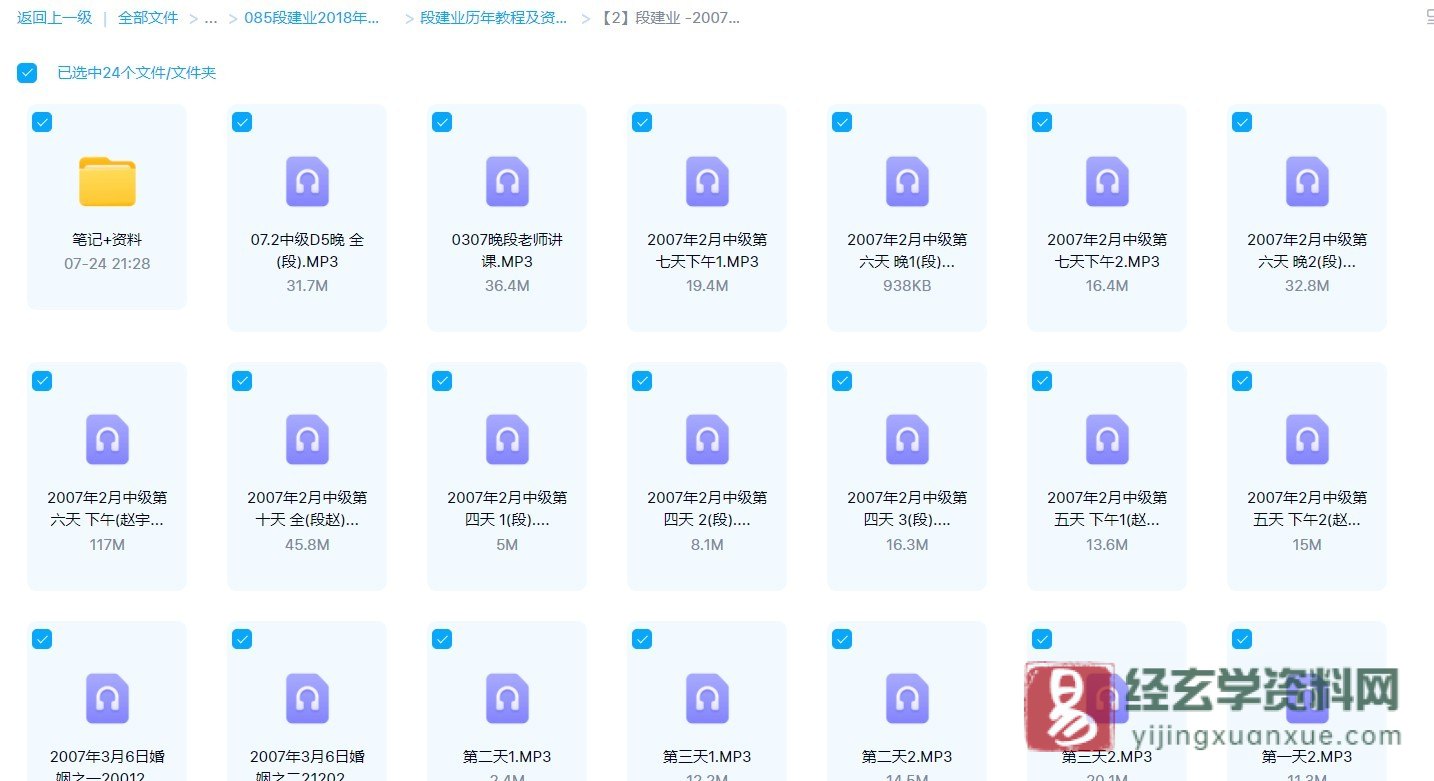Click the 938KB file size
The height and width of the screenshot is (781, 1434).
907,286
